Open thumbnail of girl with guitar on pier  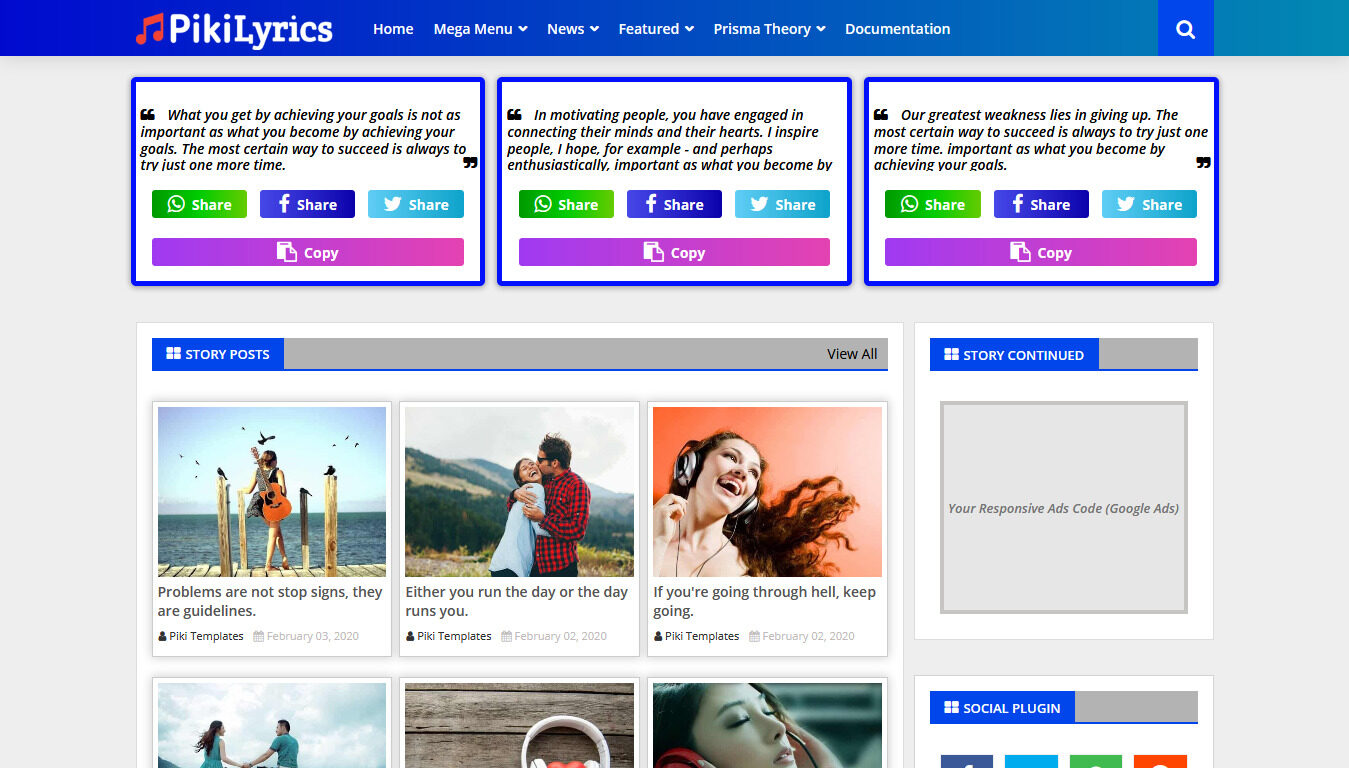coord(272,492)
